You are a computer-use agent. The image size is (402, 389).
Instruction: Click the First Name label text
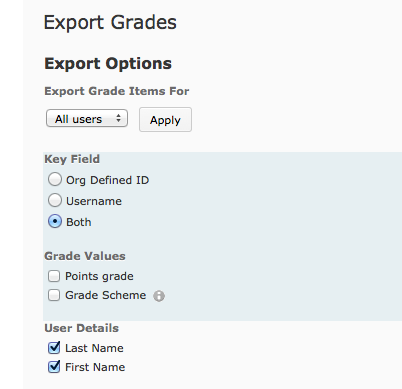[x=95, y=367]
